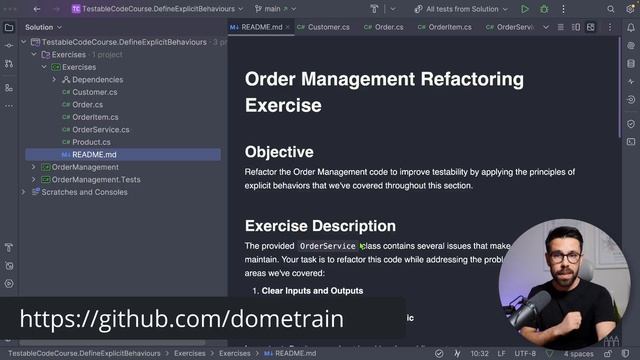640x360 pixels.
Task: Open IDE settings gear icon
Action: [x=631, y=9]
